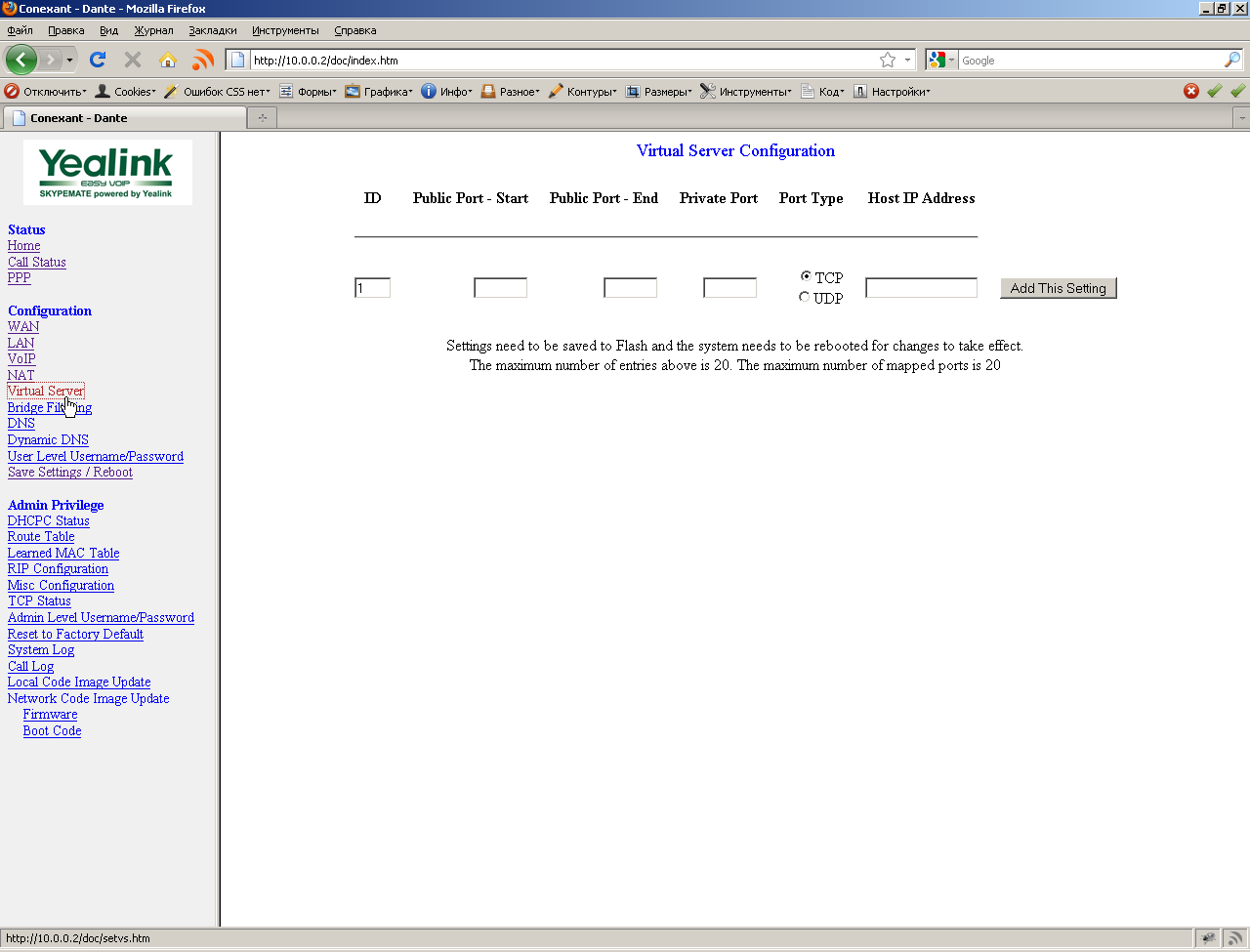Open the Графика toolbar dropdown

(379, 92)
